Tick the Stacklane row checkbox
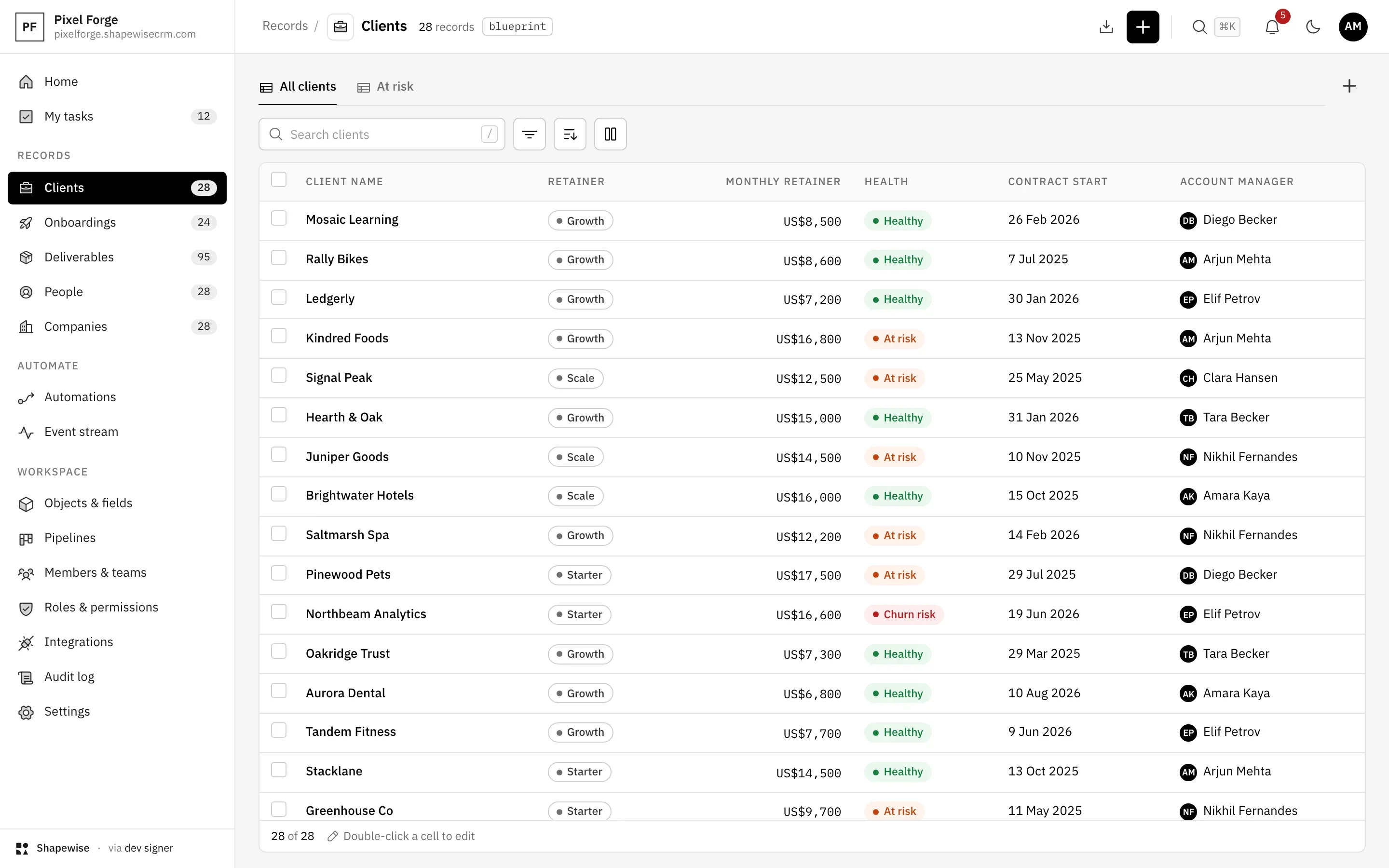 278,770
